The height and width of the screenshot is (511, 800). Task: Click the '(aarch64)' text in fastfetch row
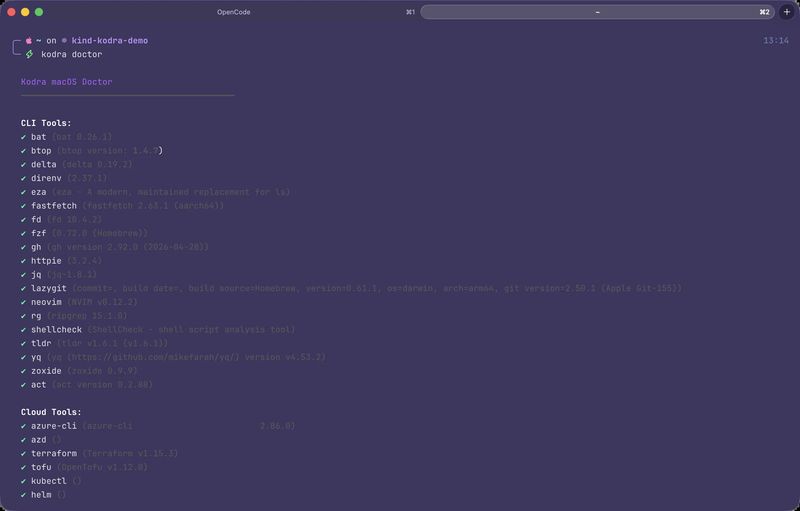(x=196, y=206)
